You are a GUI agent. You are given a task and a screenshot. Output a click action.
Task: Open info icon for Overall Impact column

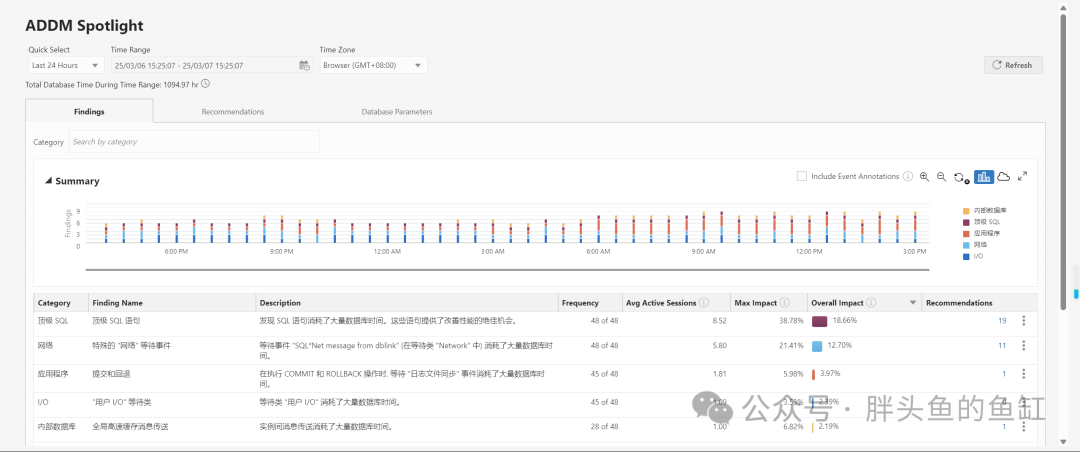(871, 302)
